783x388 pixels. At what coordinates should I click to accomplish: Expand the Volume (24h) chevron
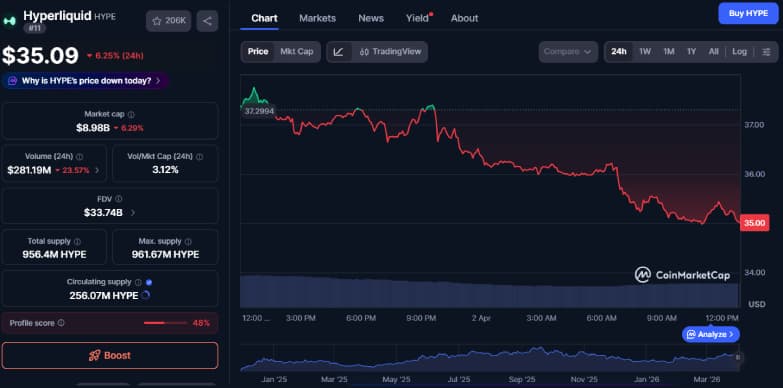(x=97, y=170)
